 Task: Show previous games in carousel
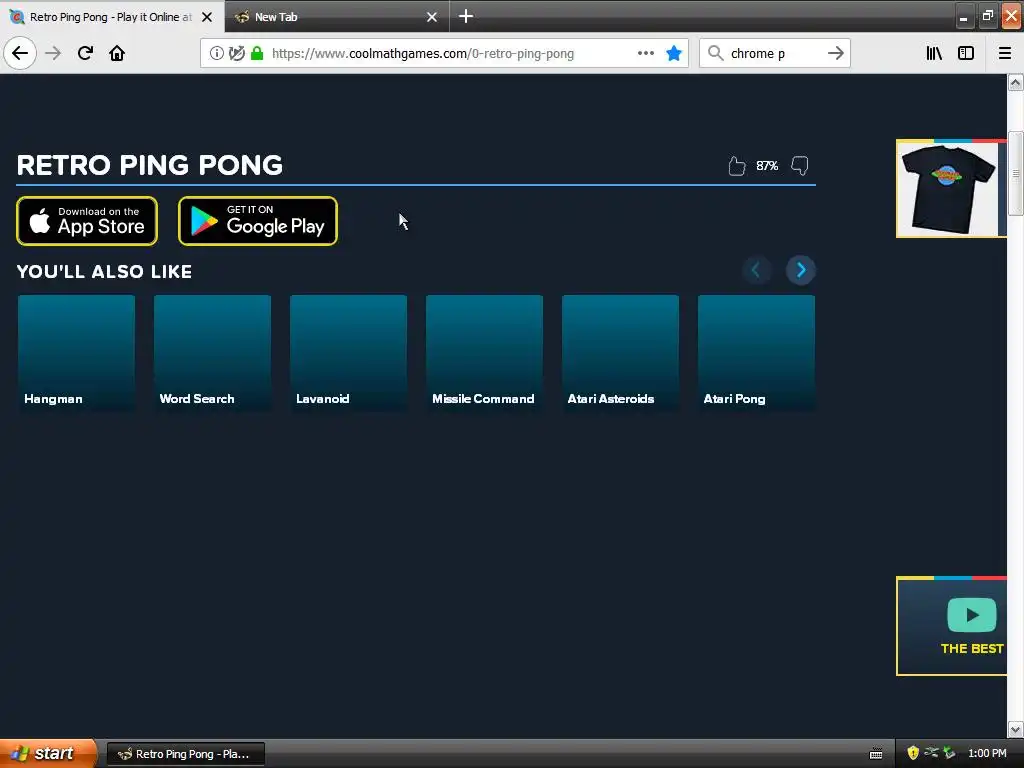click(x=756, y=270)
